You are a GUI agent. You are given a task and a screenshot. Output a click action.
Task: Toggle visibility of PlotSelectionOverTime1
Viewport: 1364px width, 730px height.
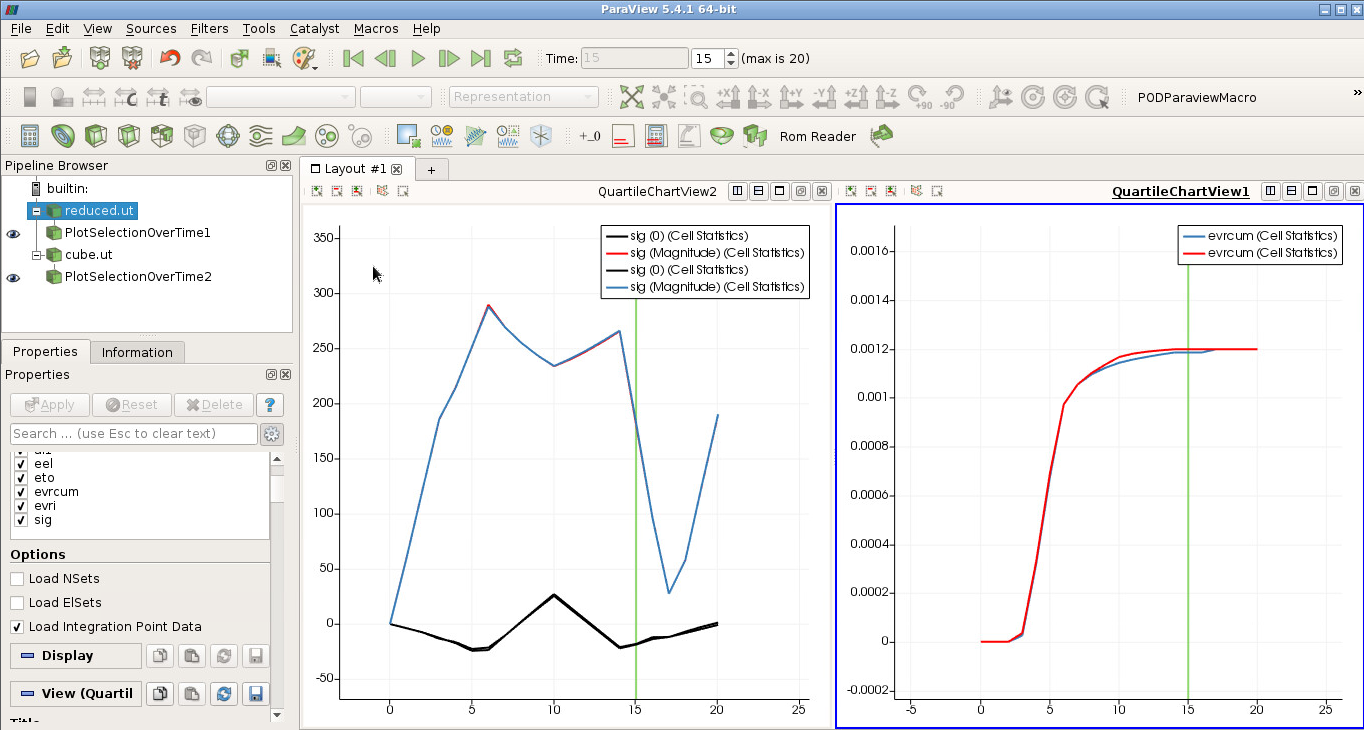[x=13, y=233]
